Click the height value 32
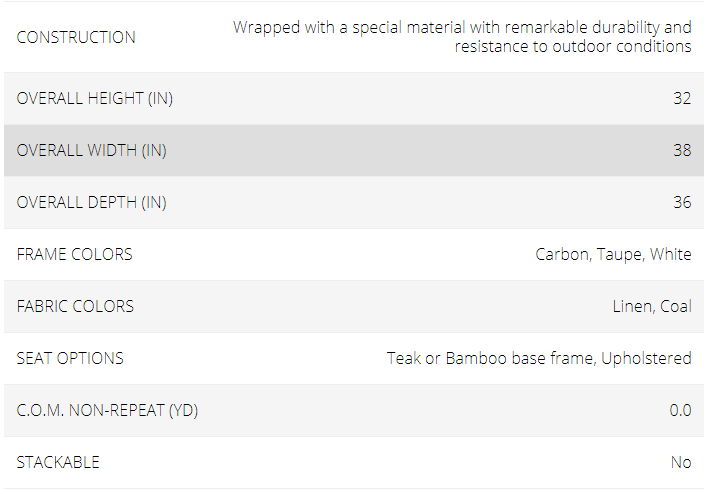The height and width of the screenshot is (494, 706). pyautogui.click(x=682, y=98)
